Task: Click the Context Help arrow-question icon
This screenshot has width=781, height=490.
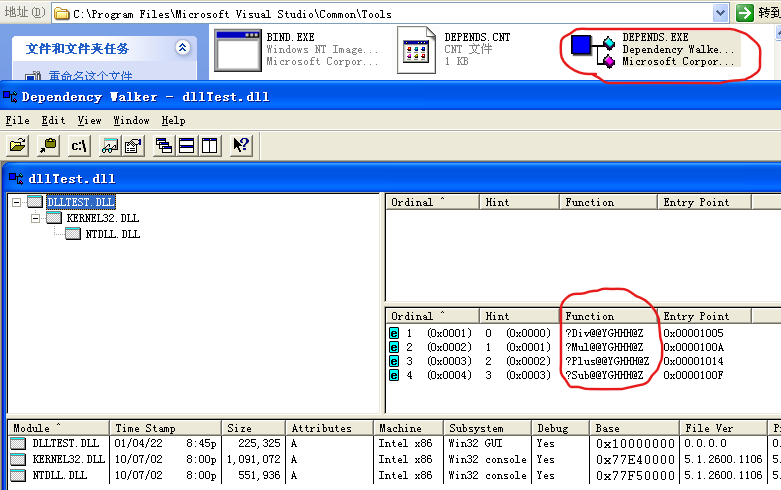Action: tap(242, 145)
